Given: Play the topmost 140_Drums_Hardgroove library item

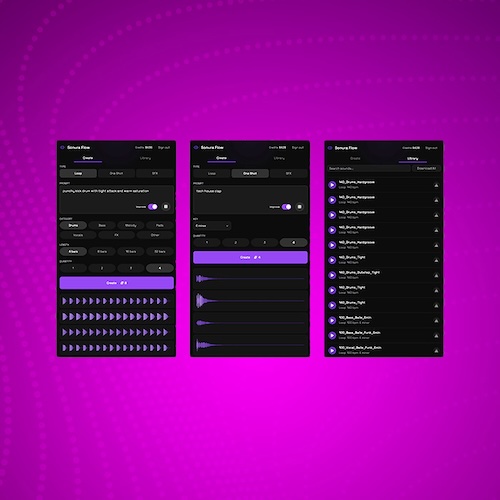Looking at the screenshot, I should click(332, 185).
